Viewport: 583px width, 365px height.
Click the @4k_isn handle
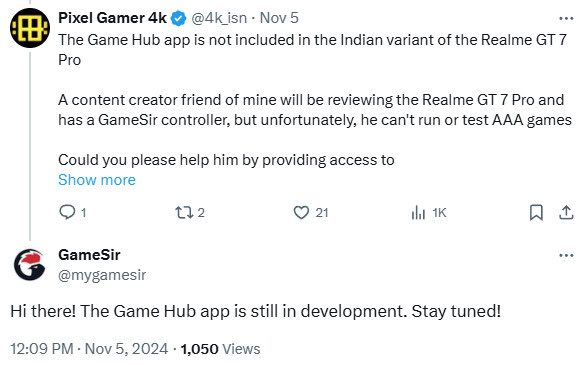point(219,18)
